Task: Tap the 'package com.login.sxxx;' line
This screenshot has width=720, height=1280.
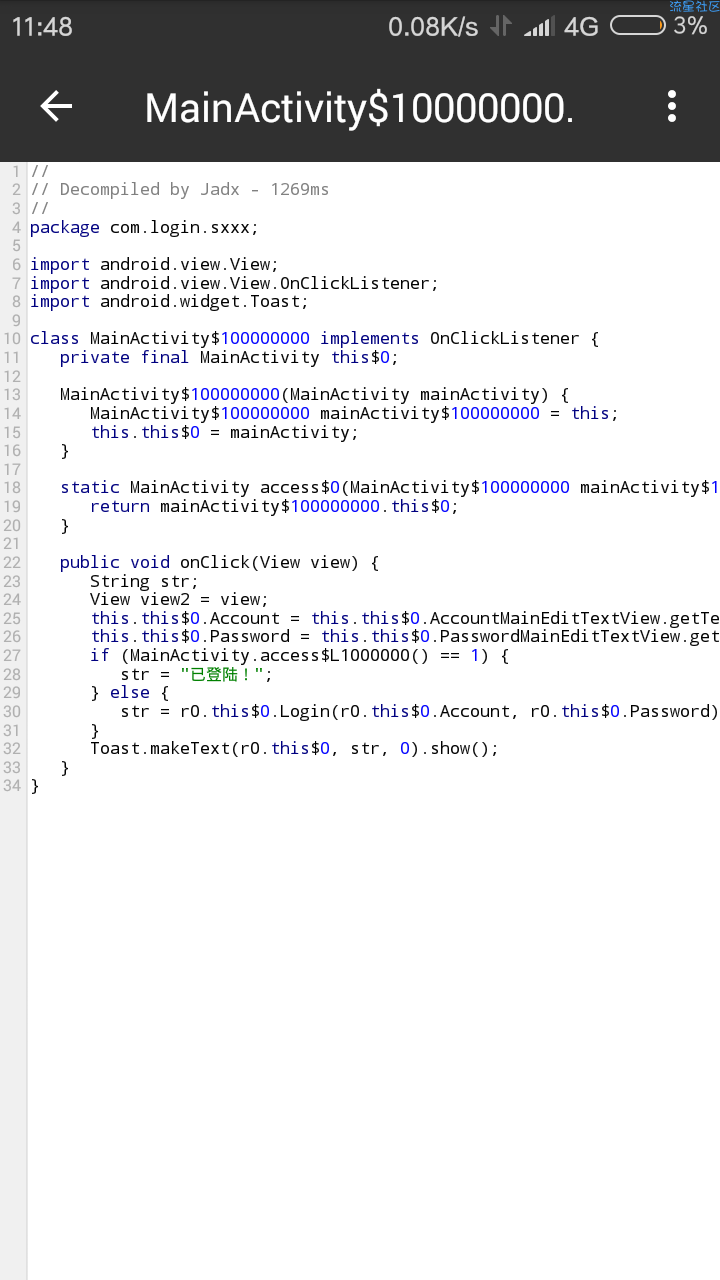Action: 144,228
